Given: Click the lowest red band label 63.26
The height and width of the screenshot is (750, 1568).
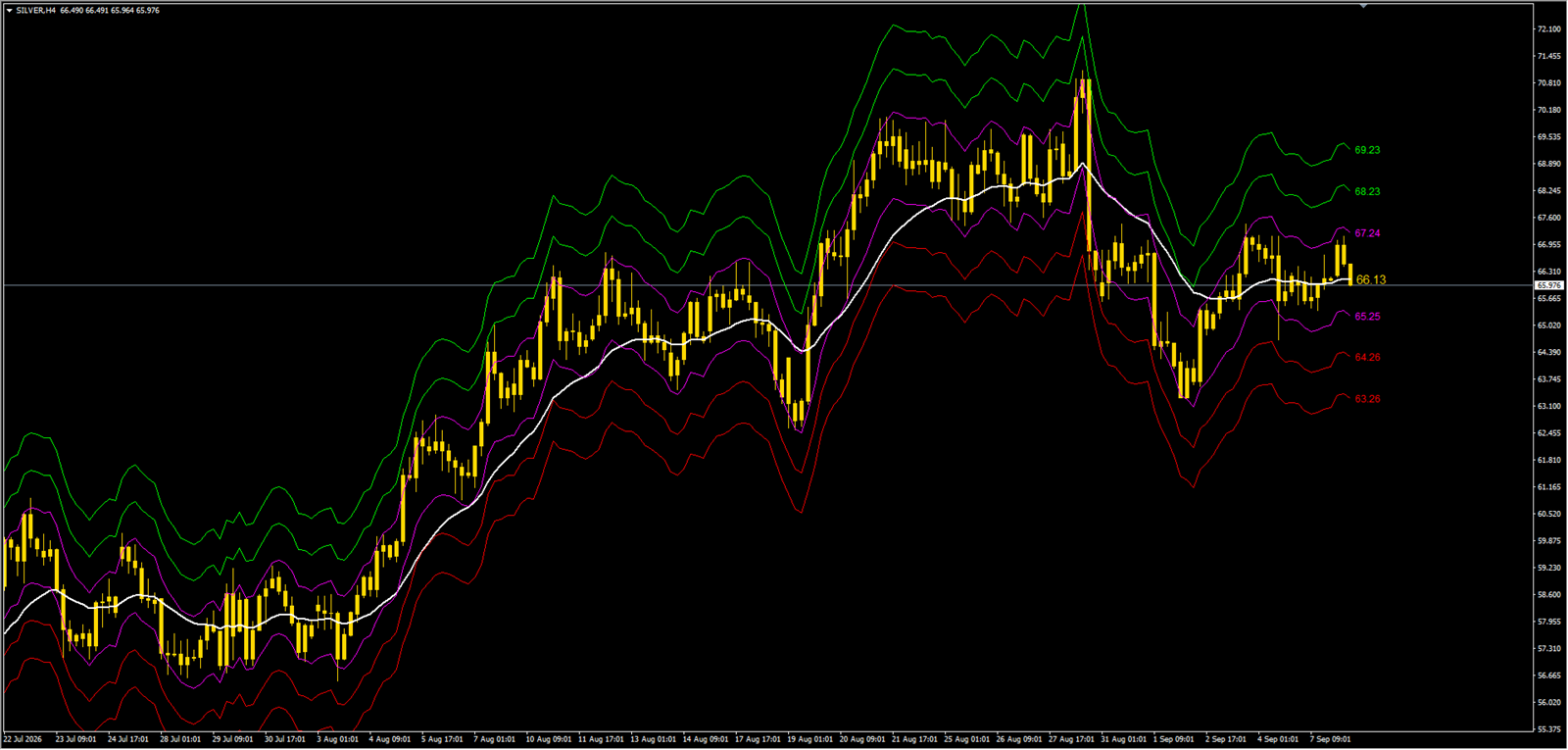Looking at the screenshot, I should point(1367,399).
